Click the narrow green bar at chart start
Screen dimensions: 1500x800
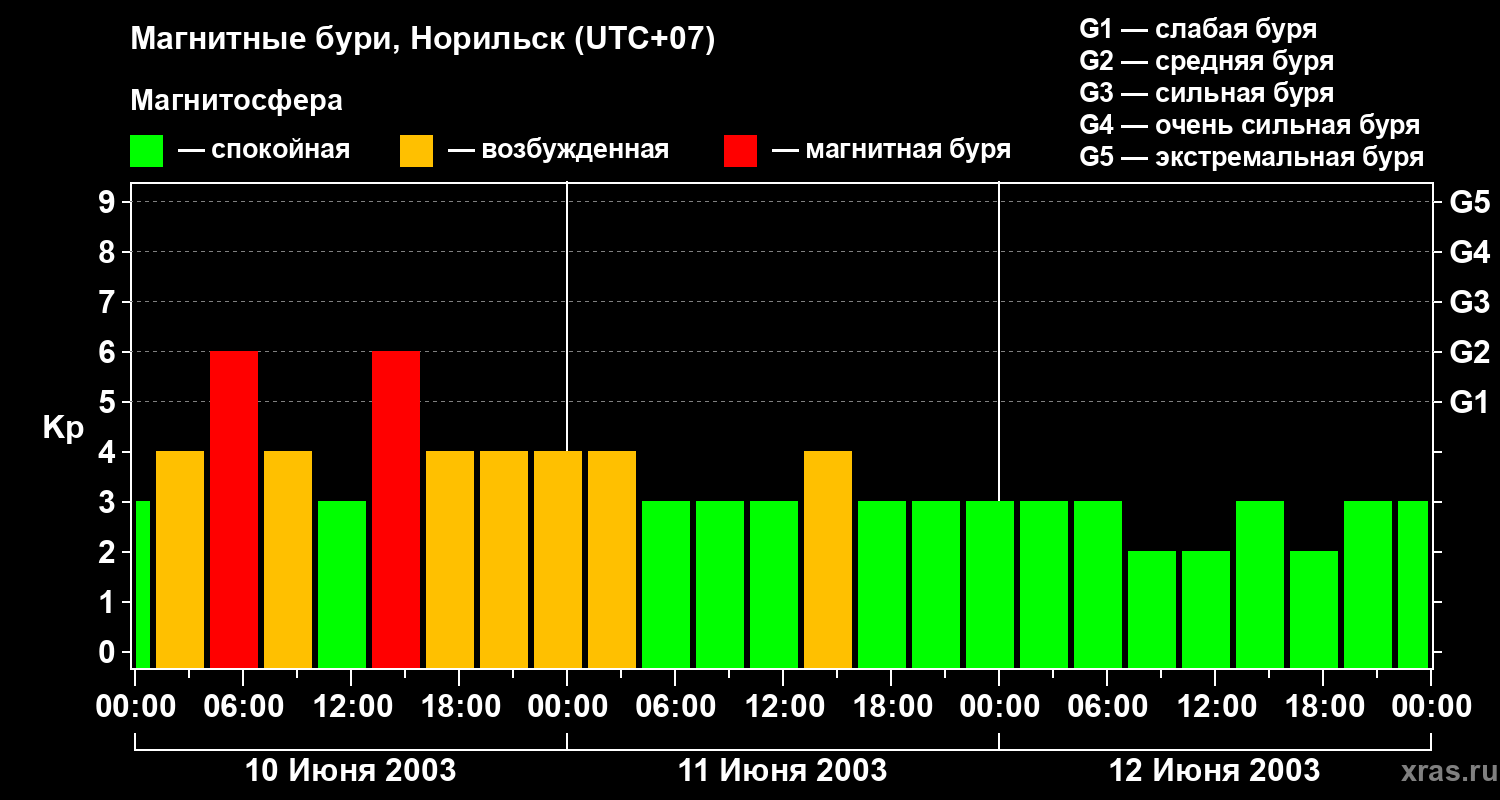click(142, 585)
